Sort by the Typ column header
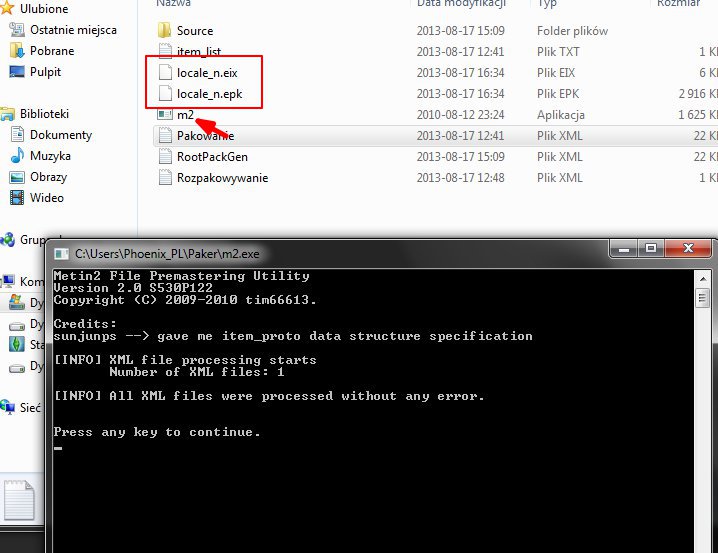Screen dimensions: 718x553 click(547, 3)
